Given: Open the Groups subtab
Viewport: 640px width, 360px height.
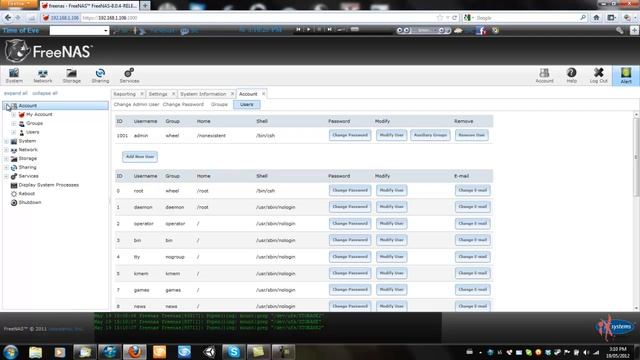Looking at the screenshot, I should point(219,104).
